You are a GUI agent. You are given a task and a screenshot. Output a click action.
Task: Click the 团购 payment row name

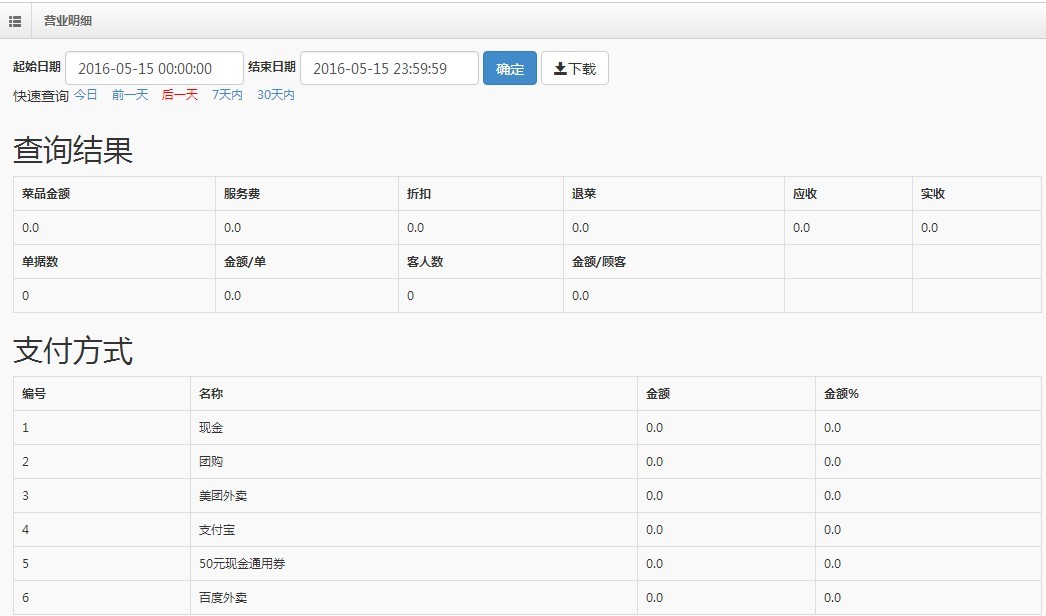point(211,462)
